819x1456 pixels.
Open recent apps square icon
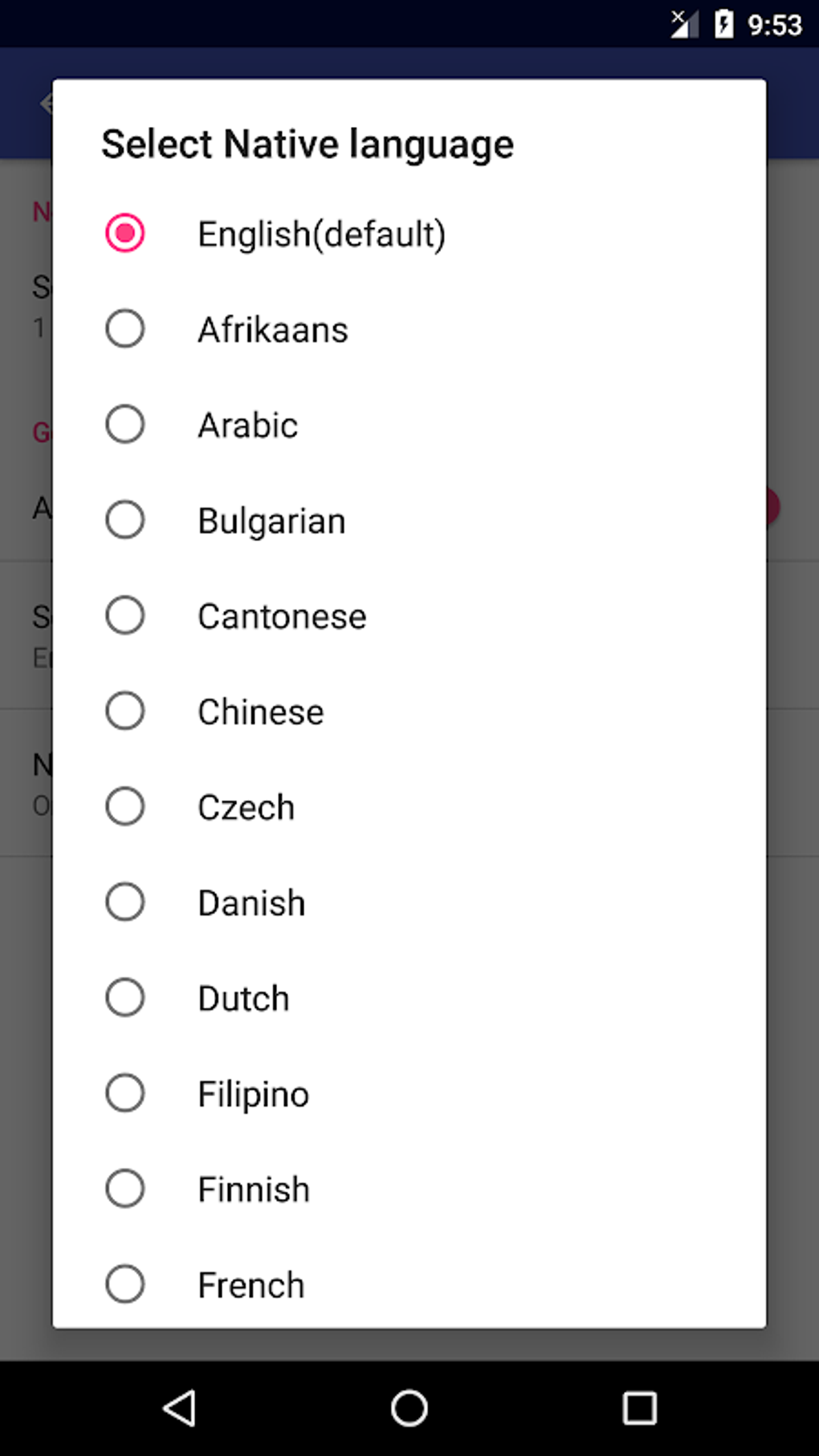tap(639, 1407)
